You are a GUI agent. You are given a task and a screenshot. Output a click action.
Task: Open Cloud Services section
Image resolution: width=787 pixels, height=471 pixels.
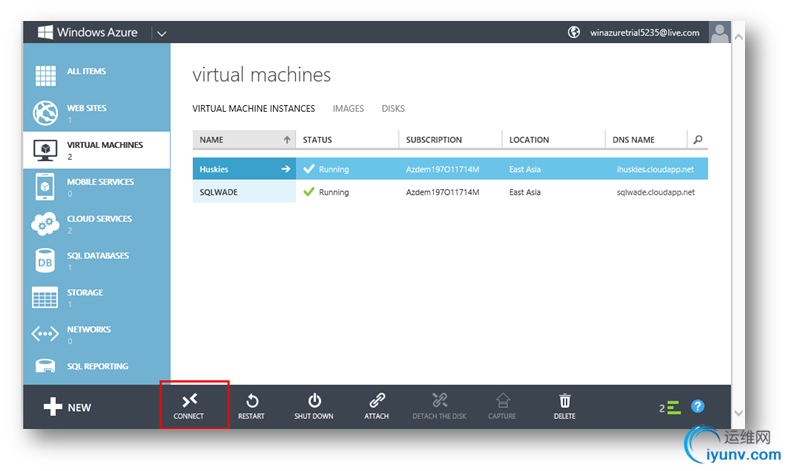(96, 224)
